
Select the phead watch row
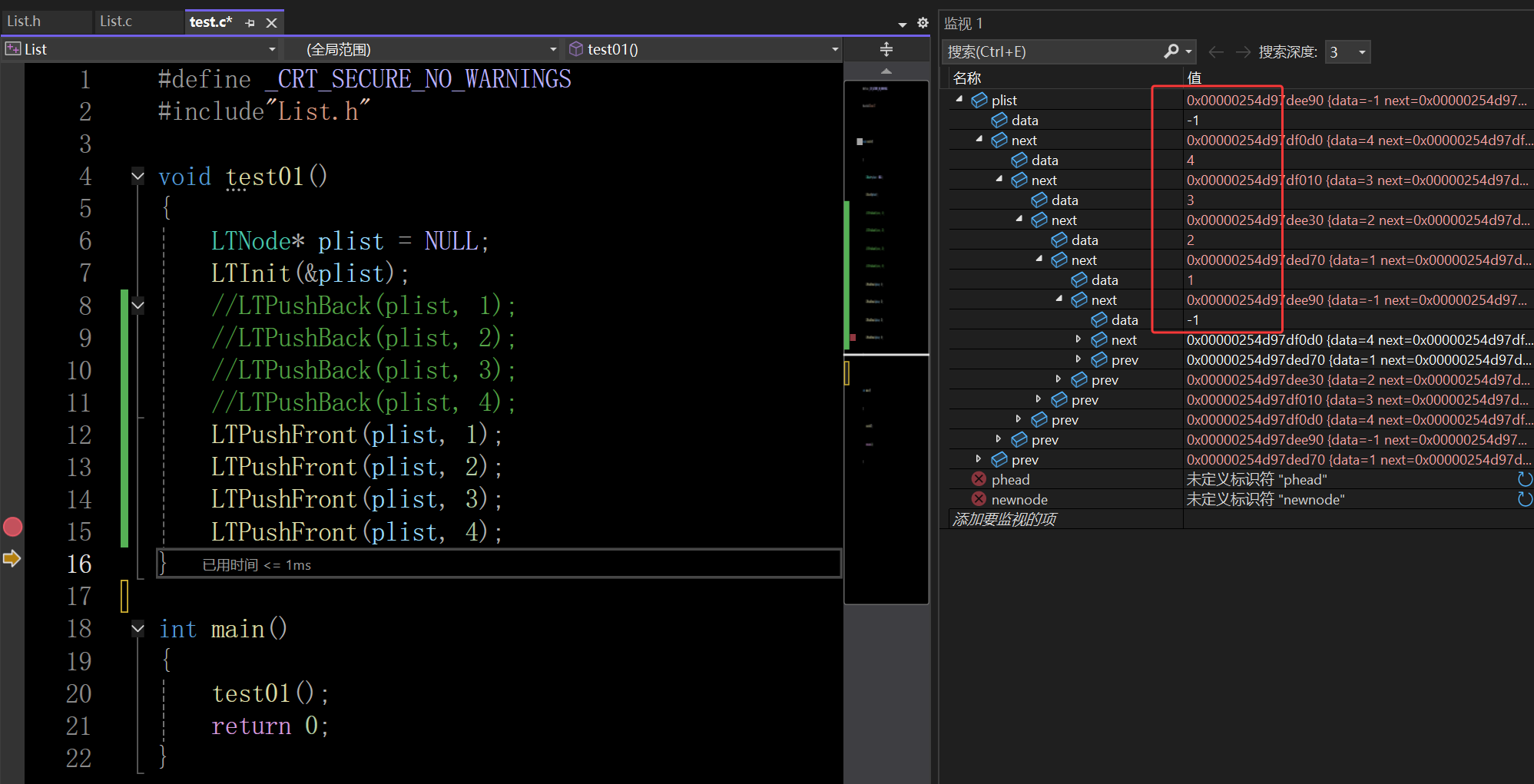coord(1241,479)
